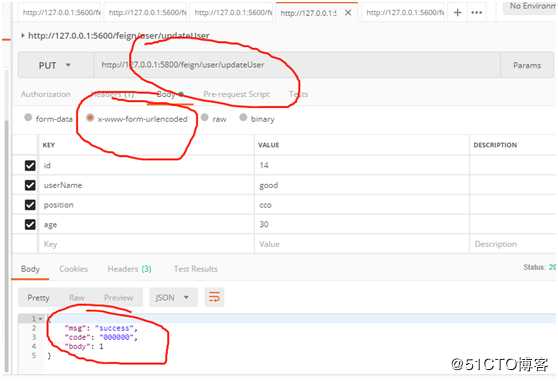558x381 pixels.
Task: Click the value 30 for age
Action: click(x=264, y=224)
